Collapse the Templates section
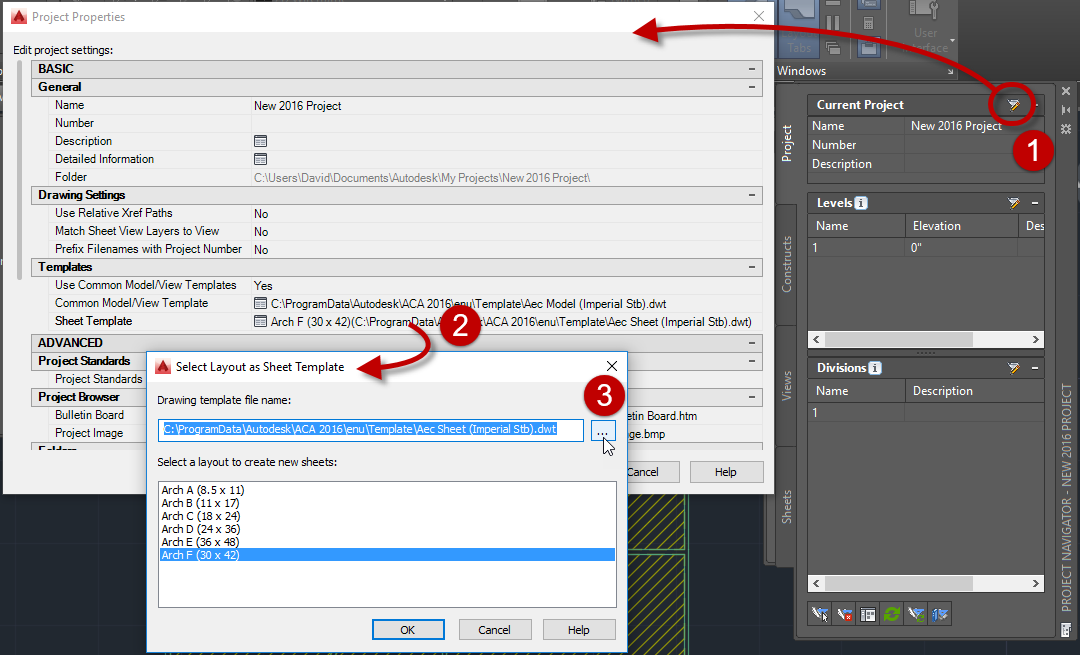This screenshot has height=655, width=1080. pyautogui.click(x=752, y=267)
